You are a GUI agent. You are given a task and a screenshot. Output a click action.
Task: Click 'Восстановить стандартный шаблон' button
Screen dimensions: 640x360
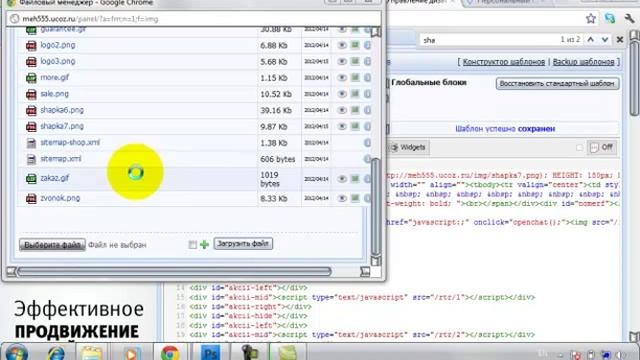pos(558,84)
